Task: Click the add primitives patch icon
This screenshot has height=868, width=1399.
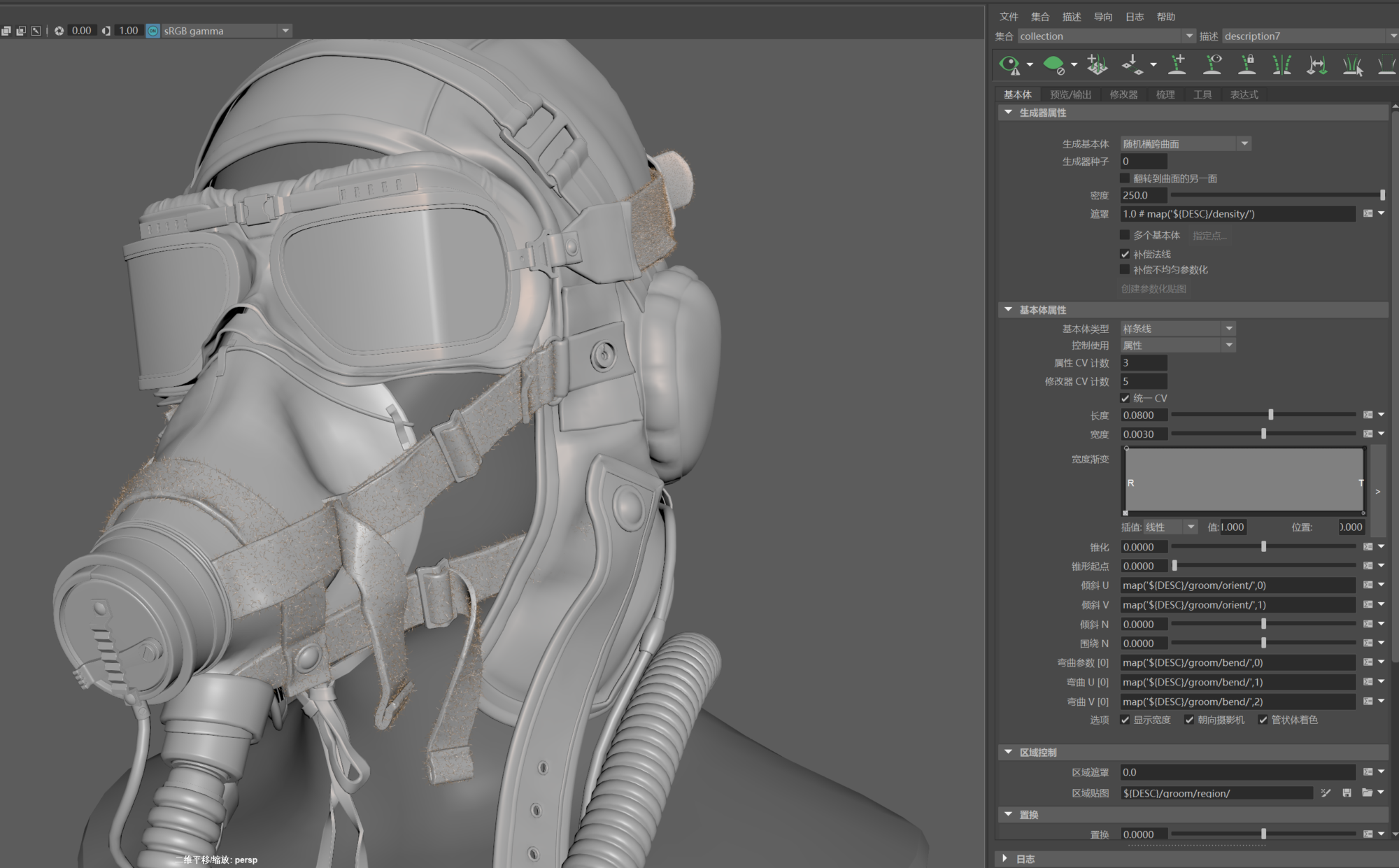Action: tap(1097, 64)
